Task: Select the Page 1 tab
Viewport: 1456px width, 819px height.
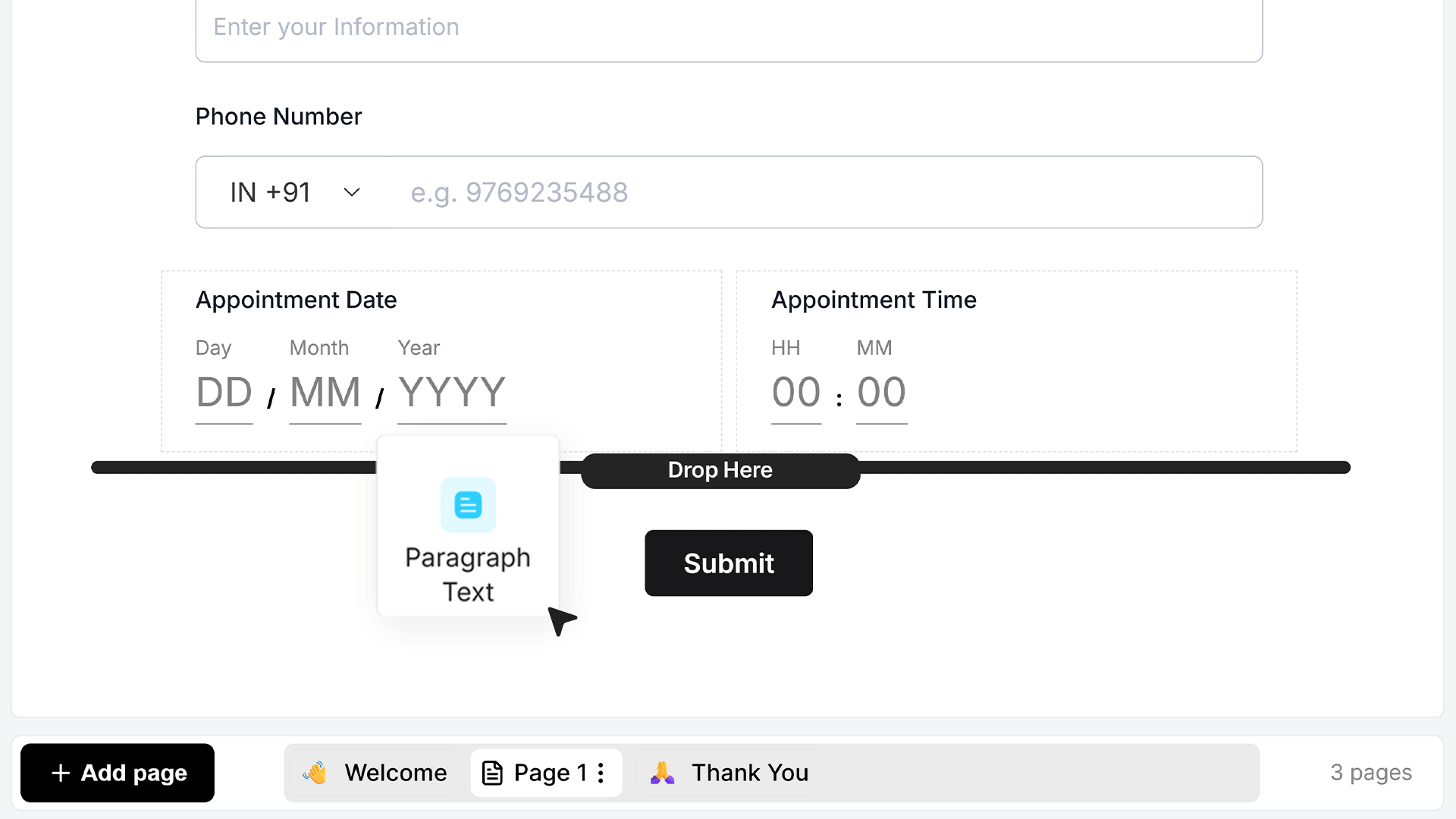Action: 546,773
